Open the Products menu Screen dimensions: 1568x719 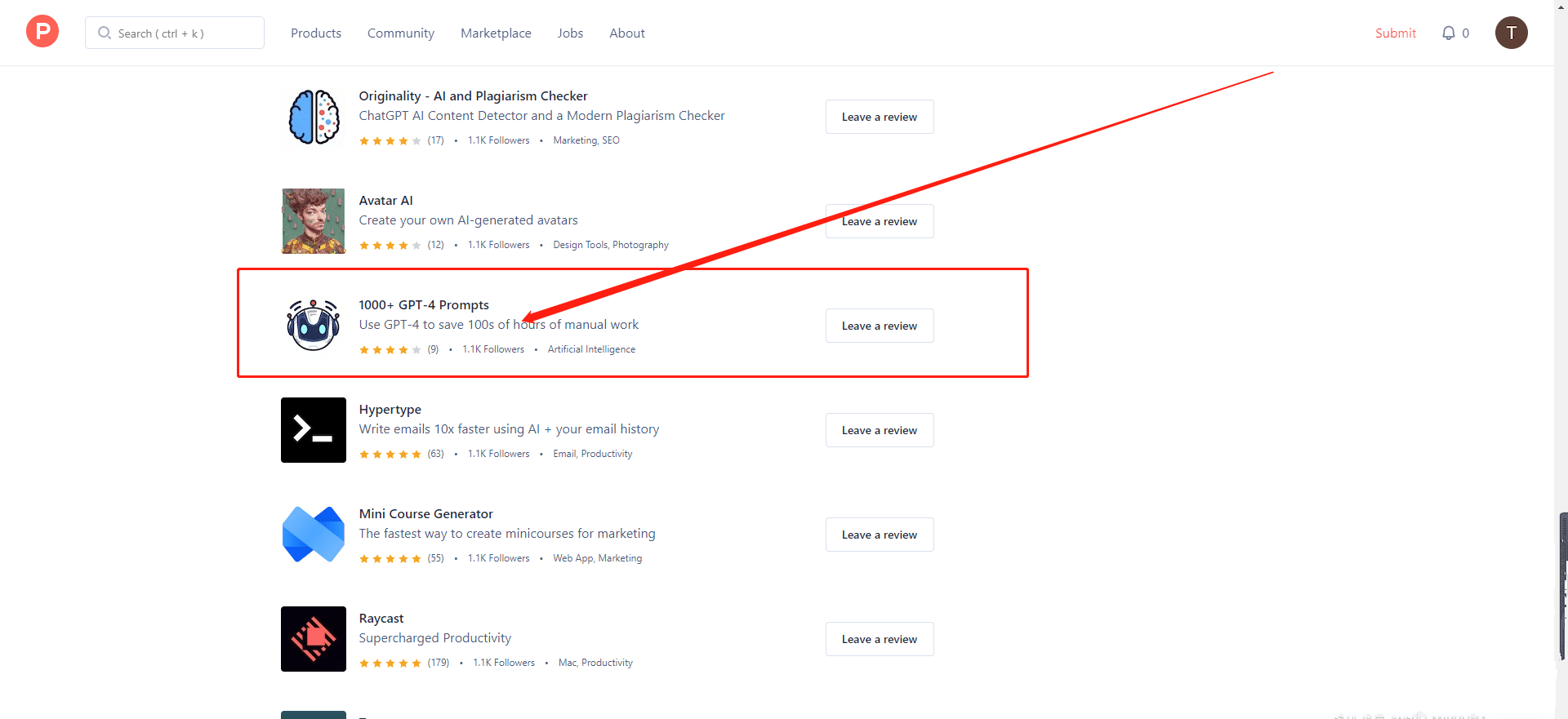(316, 33)
